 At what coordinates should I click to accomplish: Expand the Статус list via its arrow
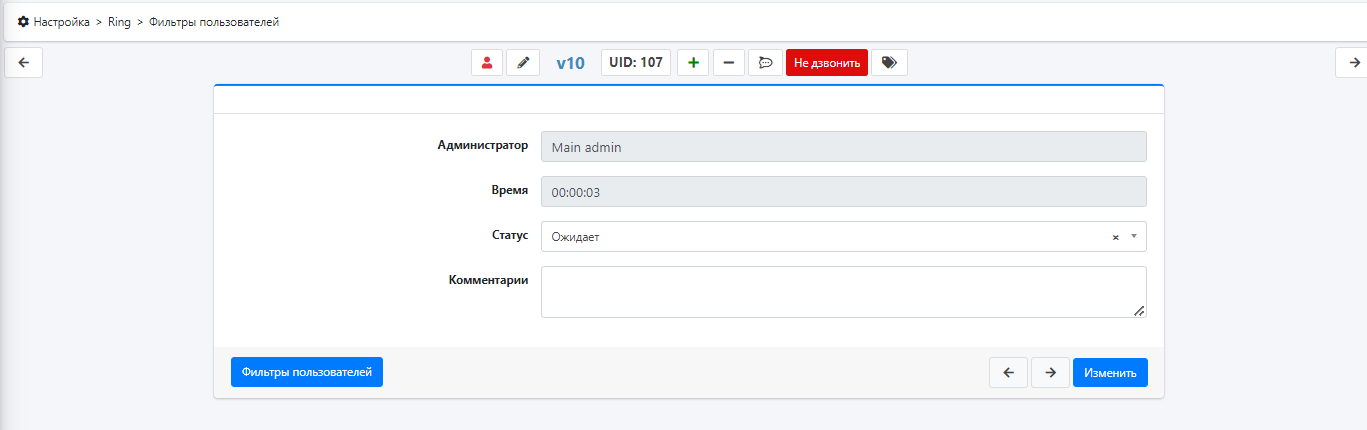pos(1134,237)
